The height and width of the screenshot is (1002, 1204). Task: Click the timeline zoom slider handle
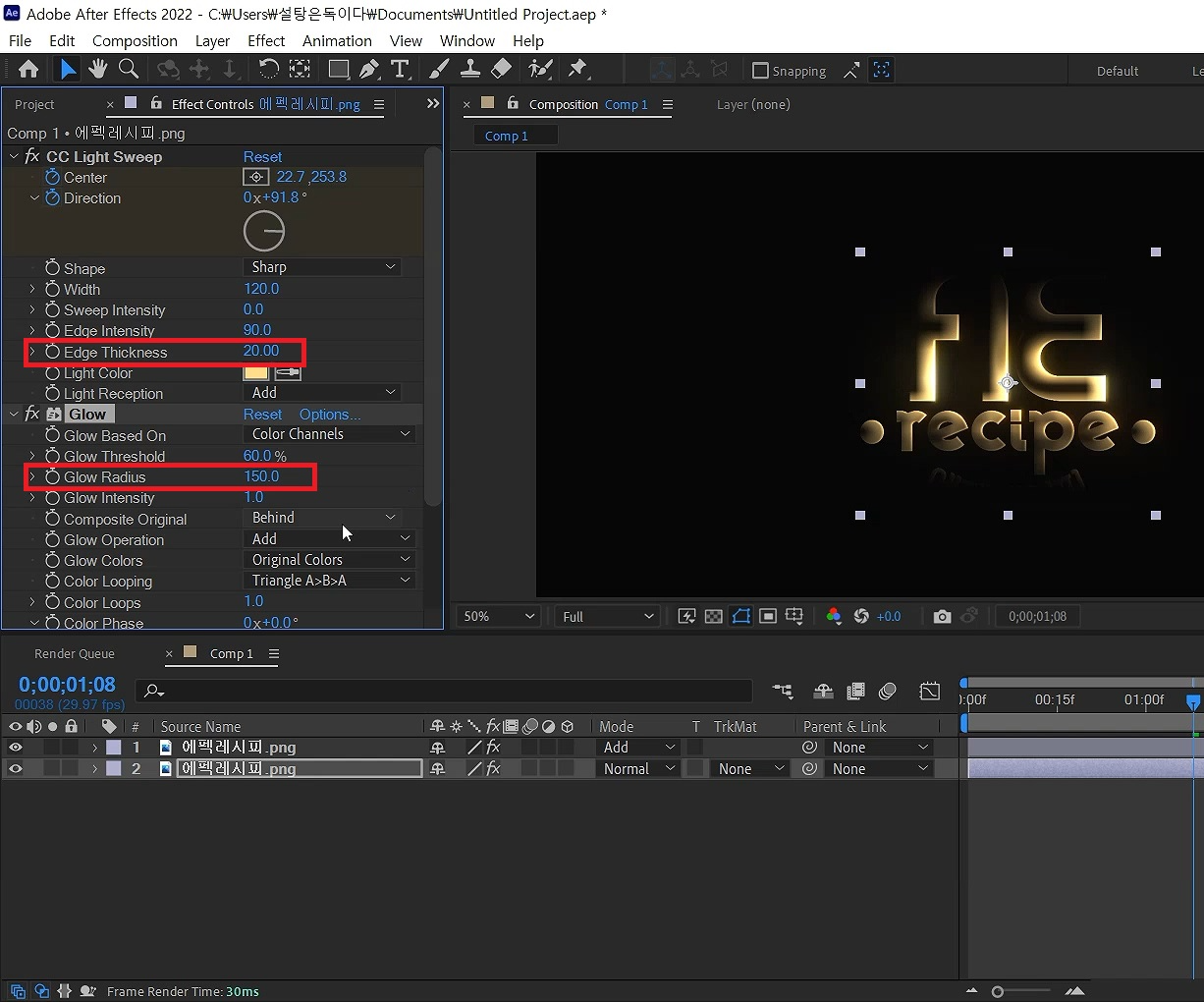pyautogui.click(x=997, y=992)
